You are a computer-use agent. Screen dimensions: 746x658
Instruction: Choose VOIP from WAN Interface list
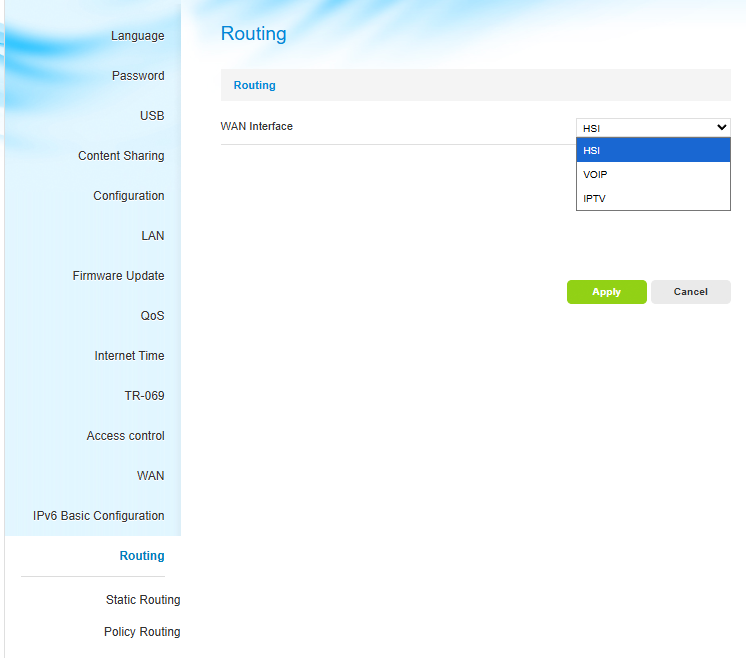(x=653, y=174)
